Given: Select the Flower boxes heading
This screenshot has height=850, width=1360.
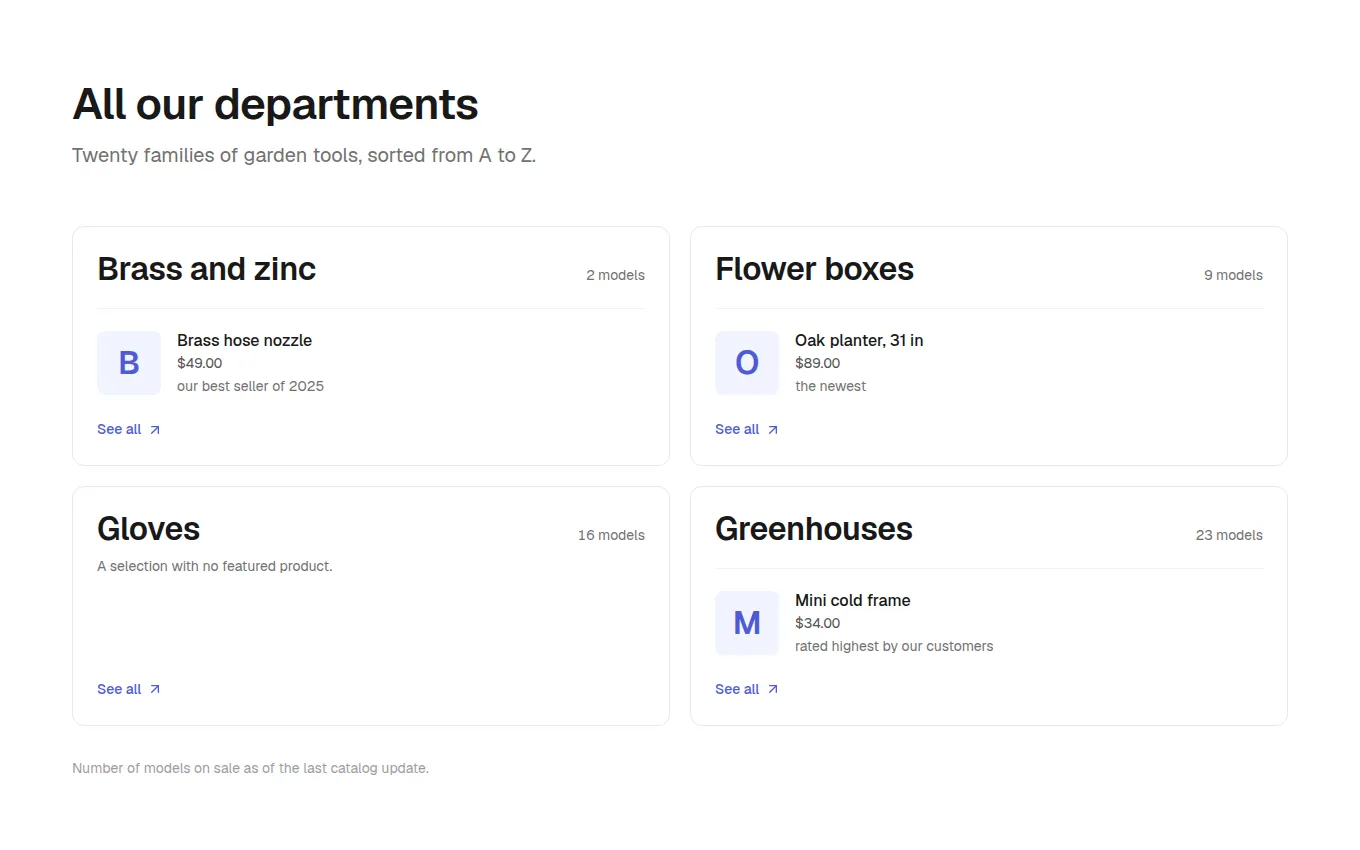Looking at the screenshot, I should (x=814, y=269).
